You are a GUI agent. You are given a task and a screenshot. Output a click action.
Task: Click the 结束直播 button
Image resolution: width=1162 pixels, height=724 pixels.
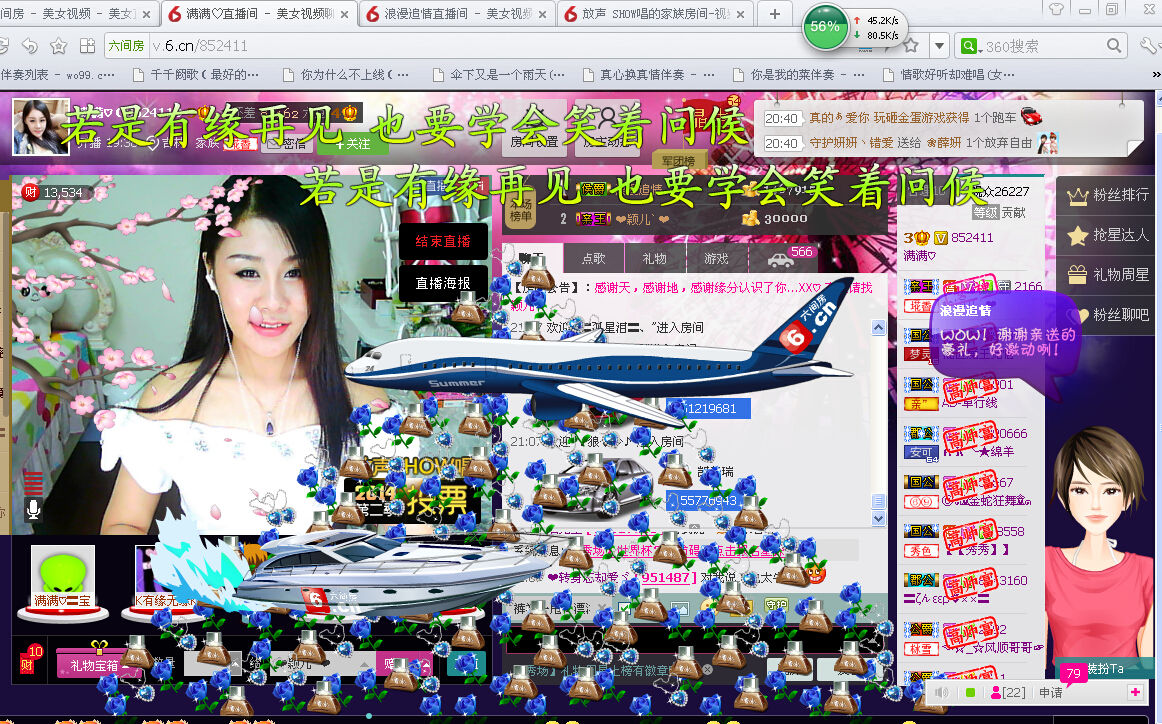443,241
